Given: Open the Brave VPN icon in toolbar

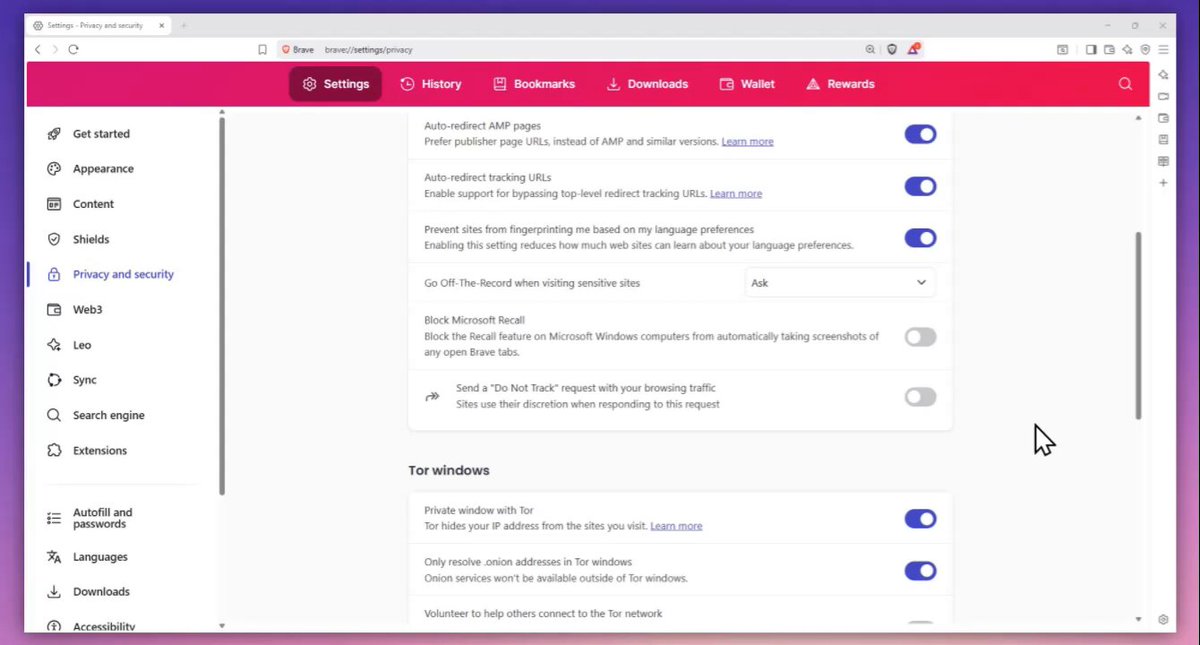Looking at the screenshot, I should pos(1145,49).
